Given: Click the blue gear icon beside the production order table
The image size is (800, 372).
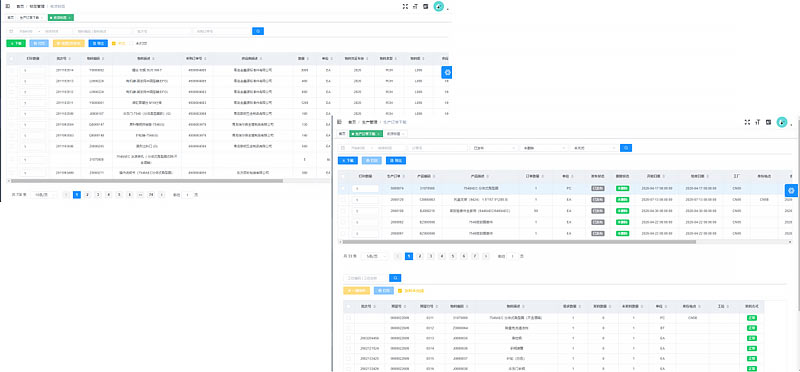Looking at the screenshot, I should tap(791, 190).
